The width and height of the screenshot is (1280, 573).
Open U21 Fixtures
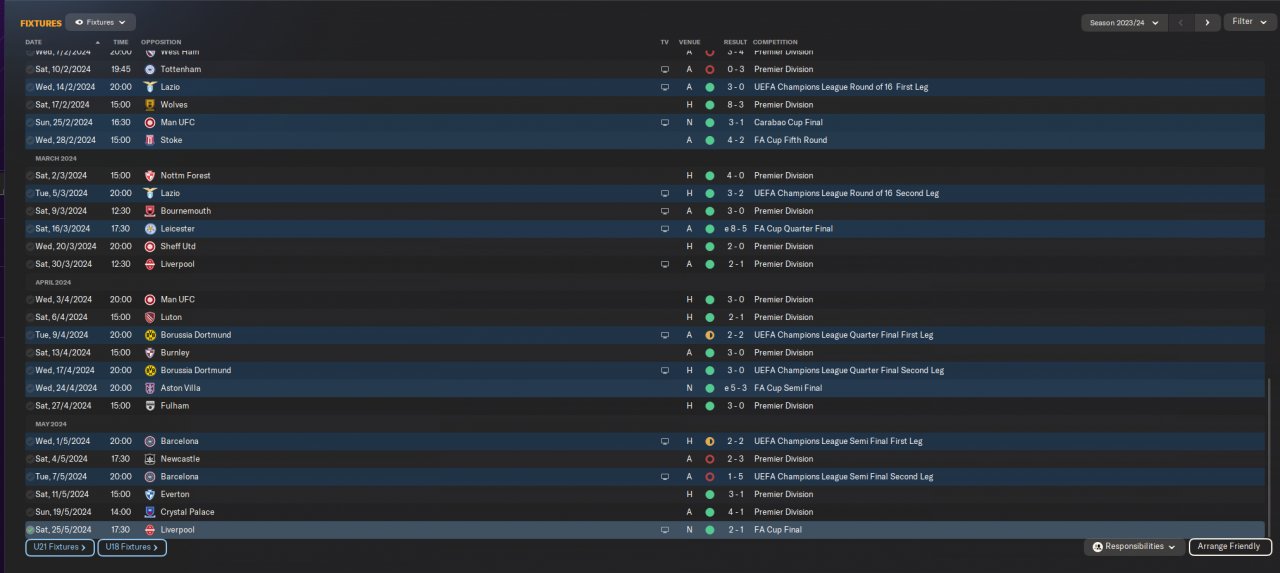(60, 547)
